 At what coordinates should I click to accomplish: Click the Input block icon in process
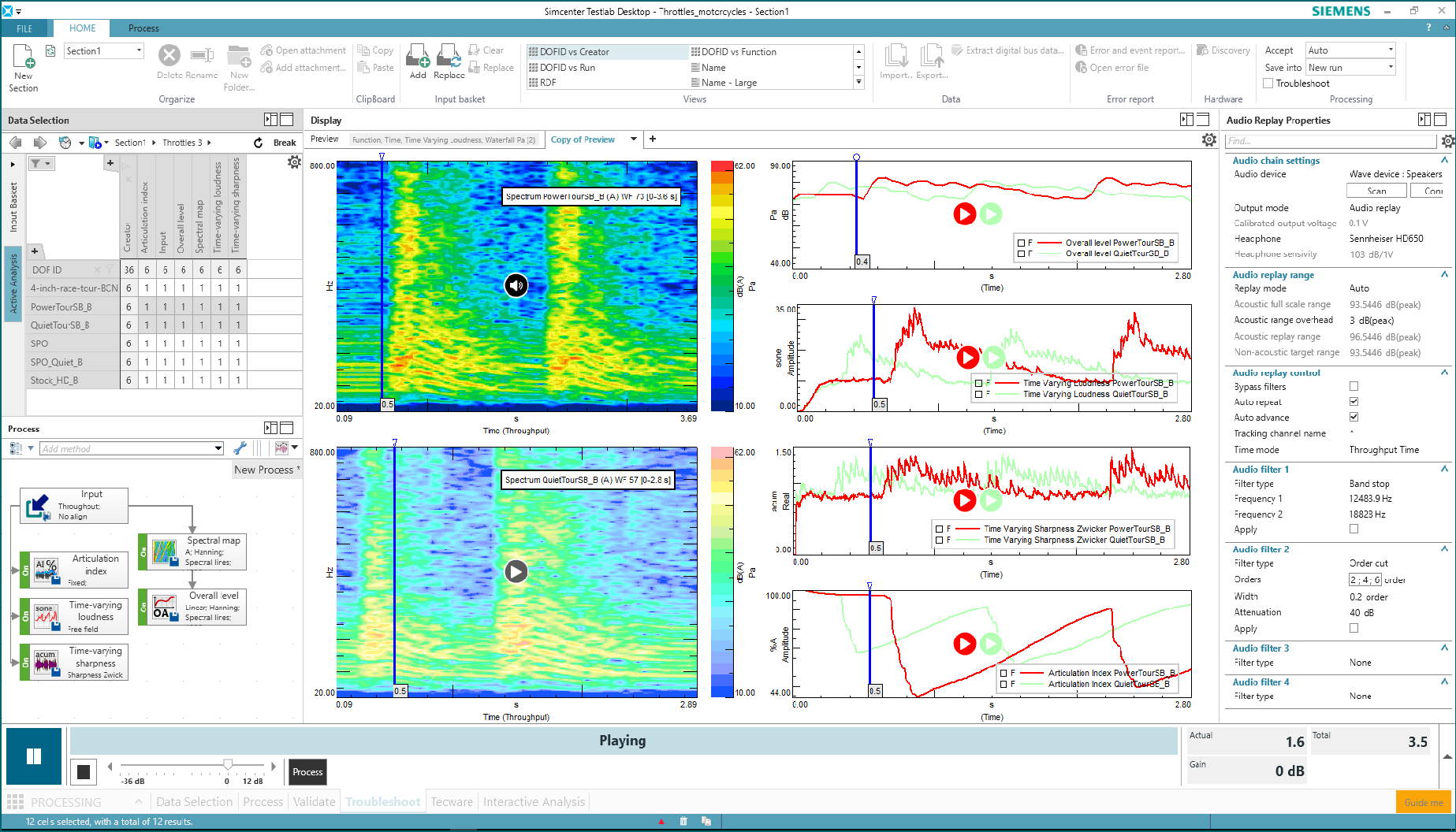coord(37,506)
